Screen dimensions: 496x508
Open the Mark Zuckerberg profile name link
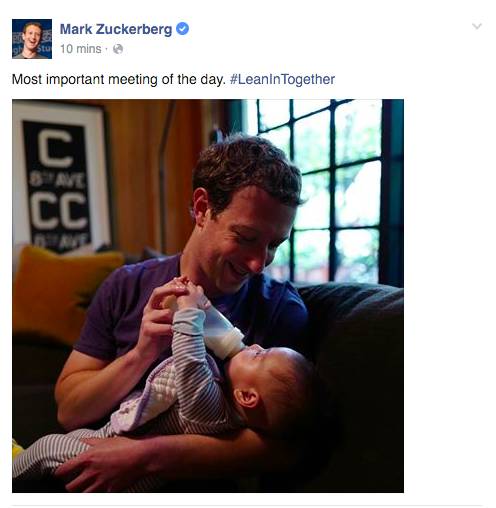tap(116, 29)
